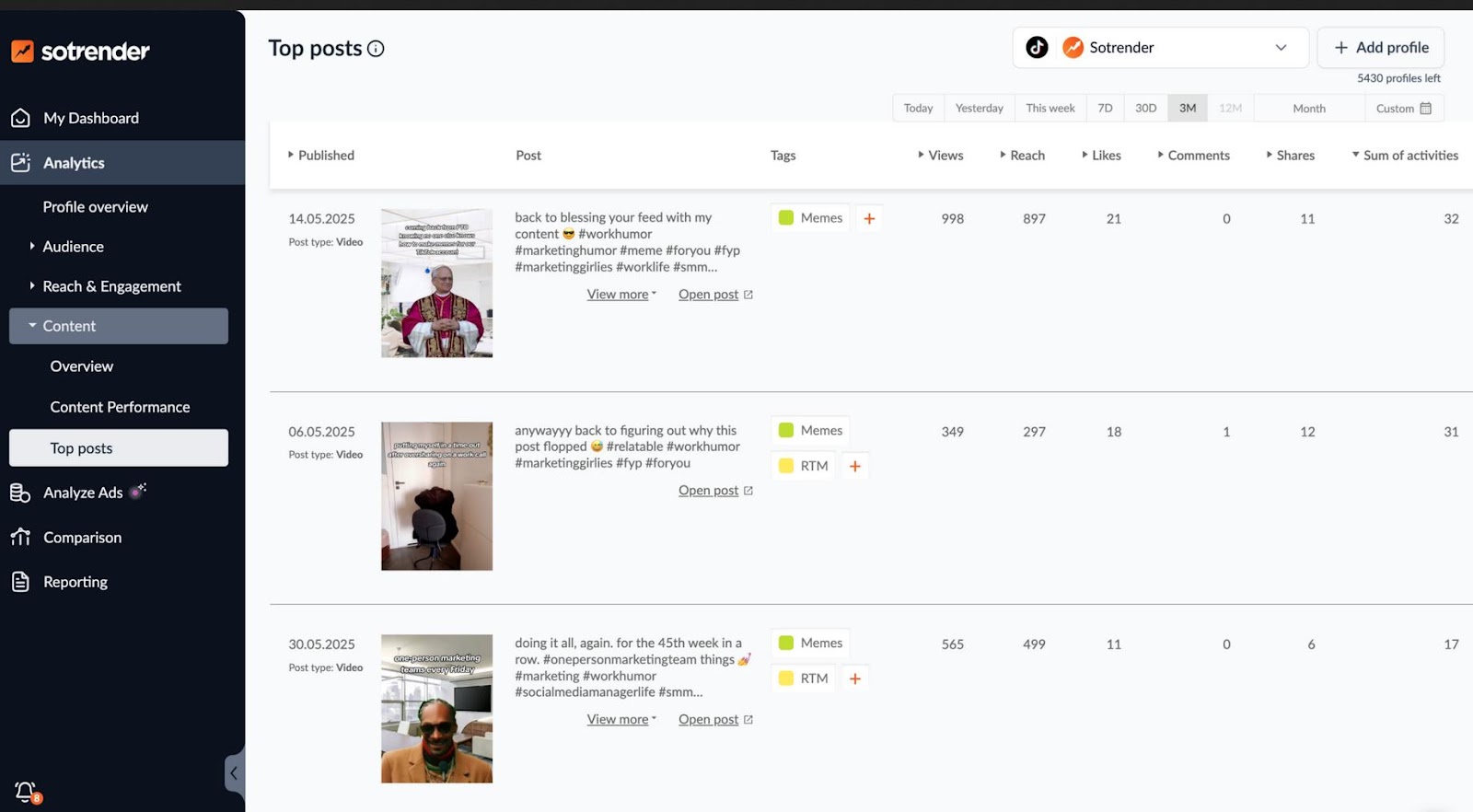Select the Today date range
The width and height of the screenshot is (1473, 812).
coord(919,108)
